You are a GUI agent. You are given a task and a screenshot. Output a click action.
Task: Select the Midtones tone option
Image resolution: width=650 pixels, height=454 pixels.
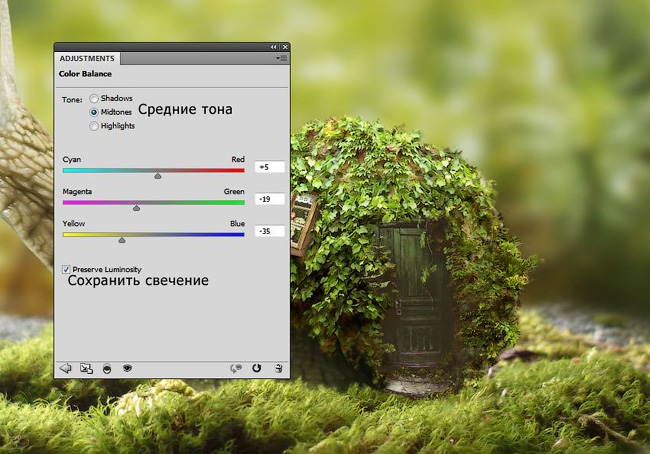95,112
